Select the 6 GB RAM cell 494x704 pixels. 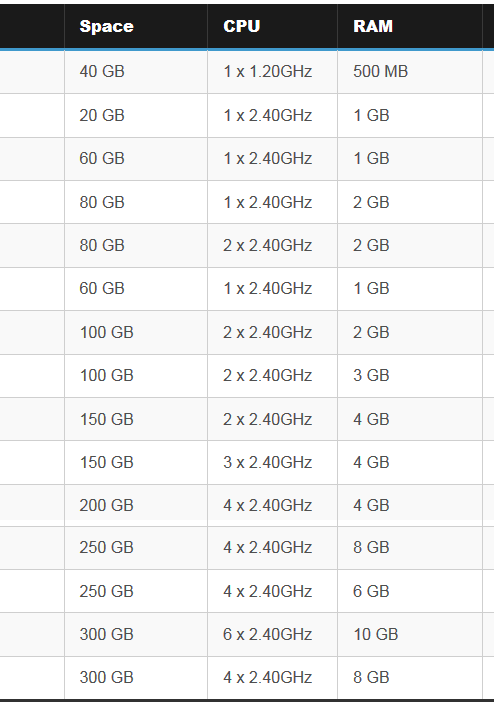coord(410,591)
